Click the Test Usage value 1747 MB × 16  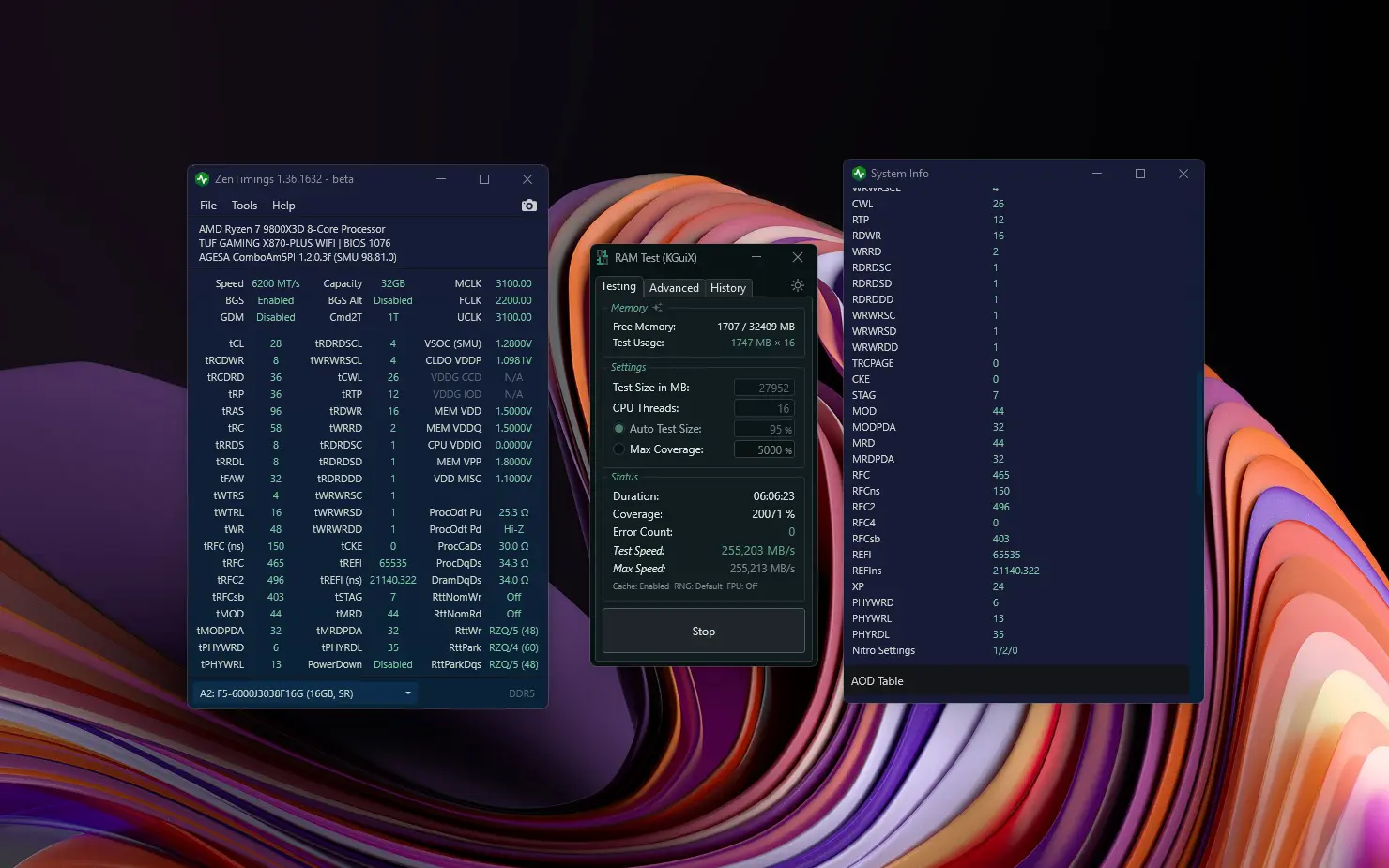click(762, 343)
